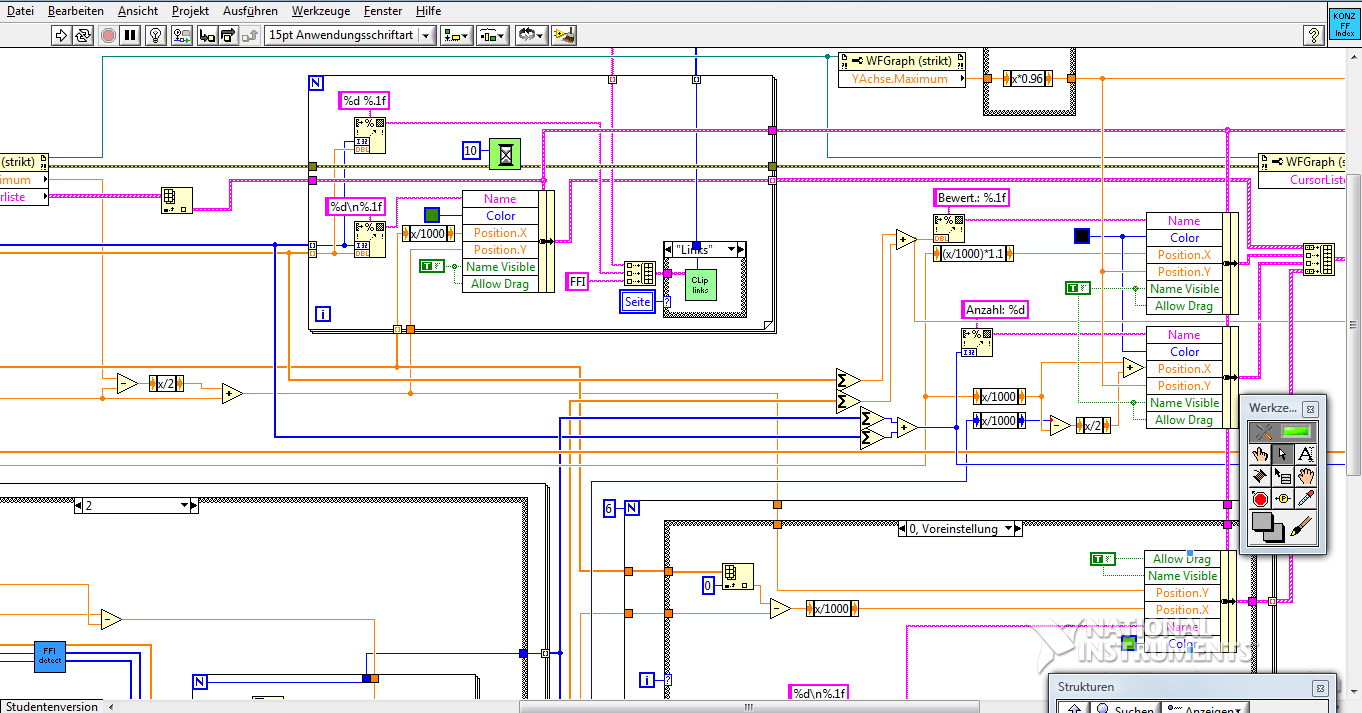This screenshot has height=713, width=1362.
Task: Click Suchen button in Strukturen palette
Action: [x=1123, y=707]
